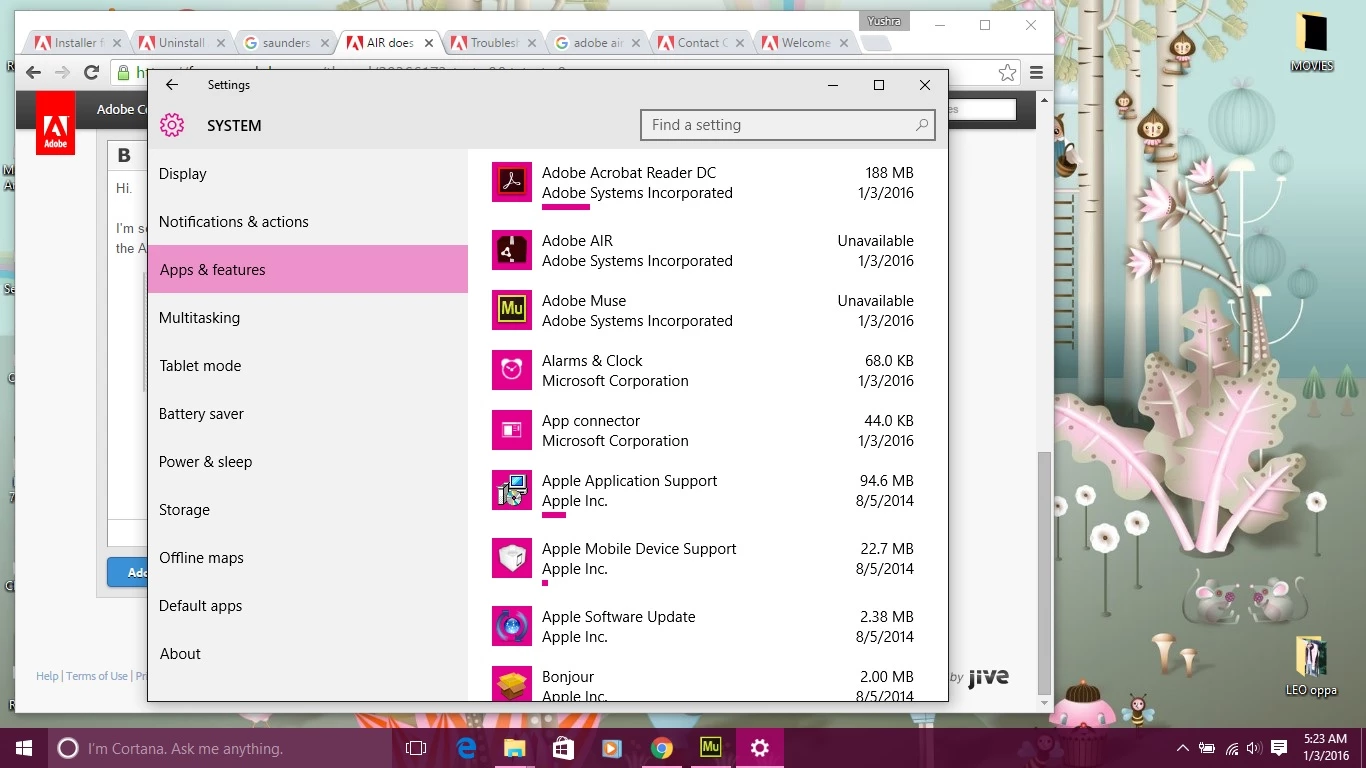1366x768 pixels.
Task: Select Apps & features in the sidebar
Action: coord(308,270)
